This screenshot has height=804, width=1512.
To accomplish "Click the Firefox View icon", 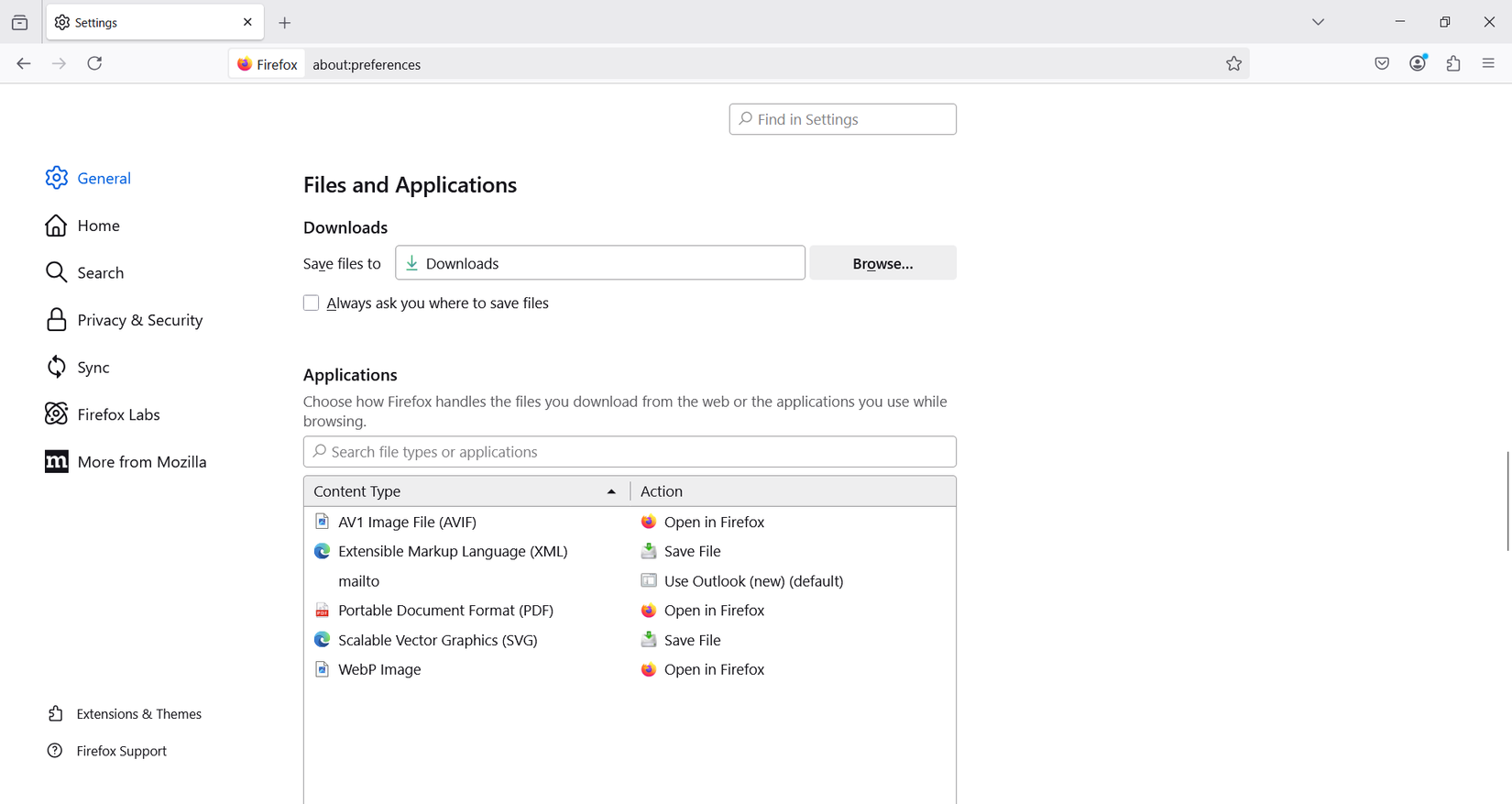I will pos(19,23).
